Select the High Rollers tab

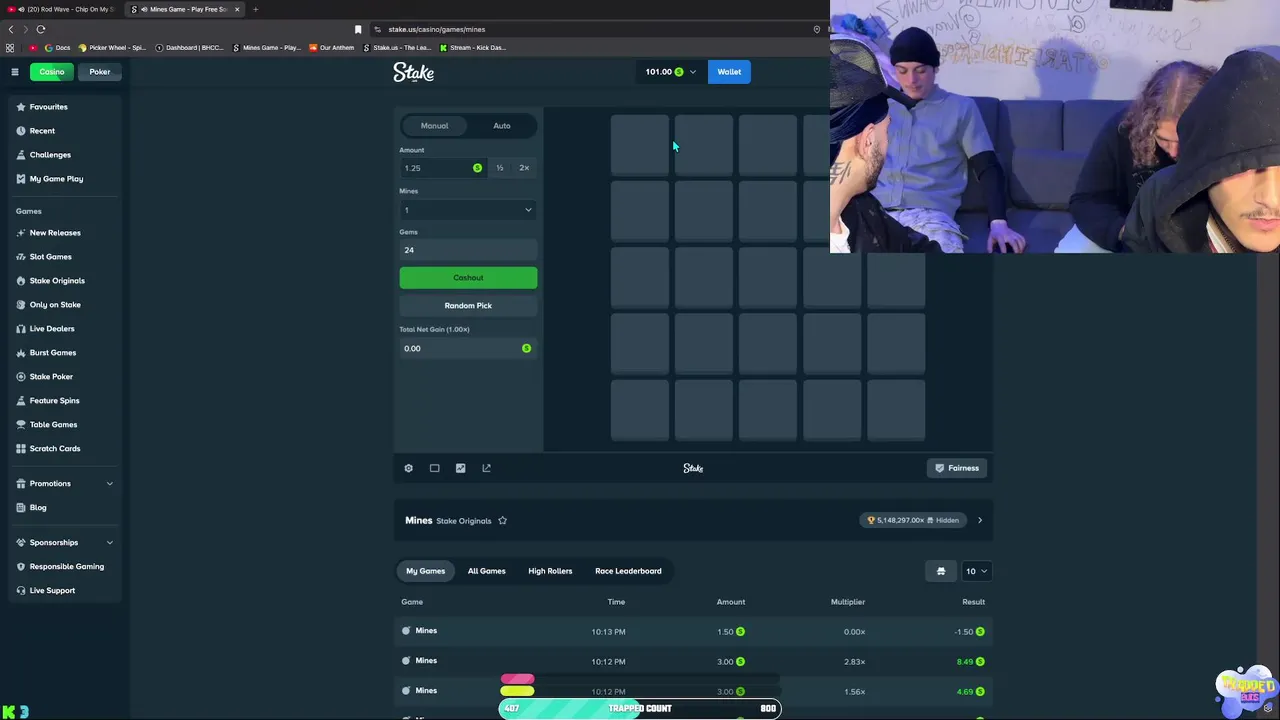coord(550,571)
